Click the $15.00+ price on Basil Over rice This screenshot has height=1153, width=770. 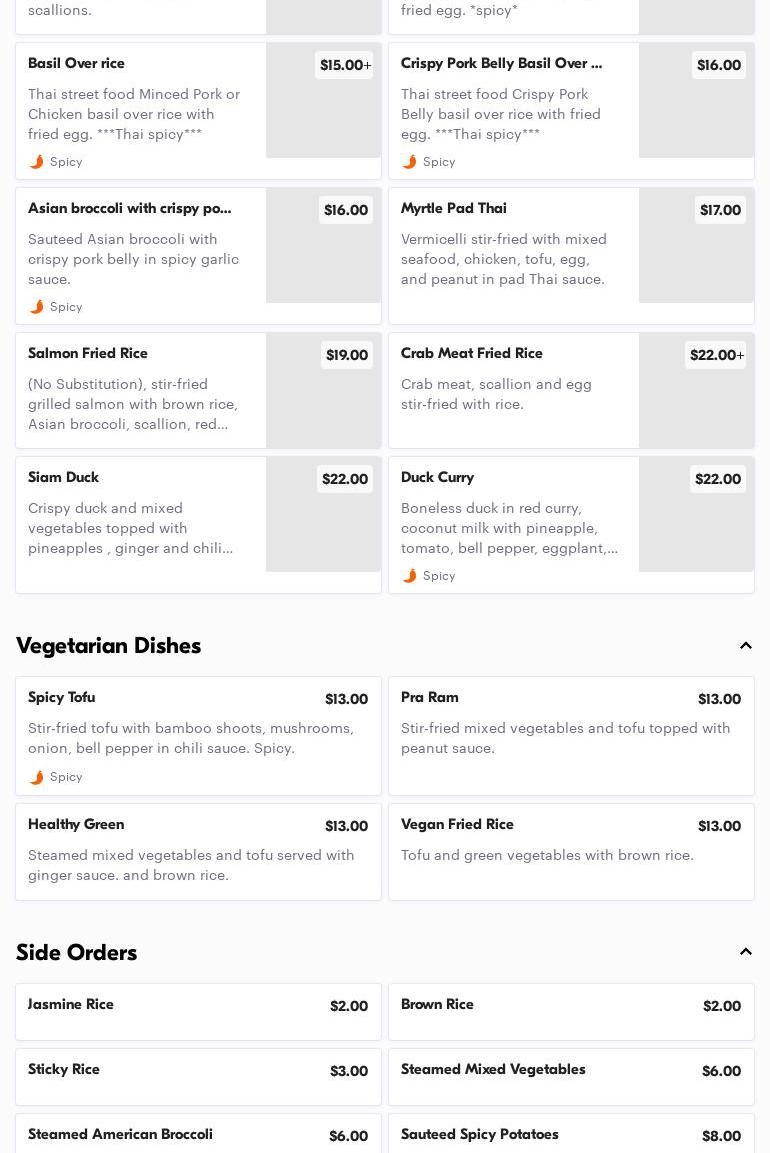[x=345, y=65]
